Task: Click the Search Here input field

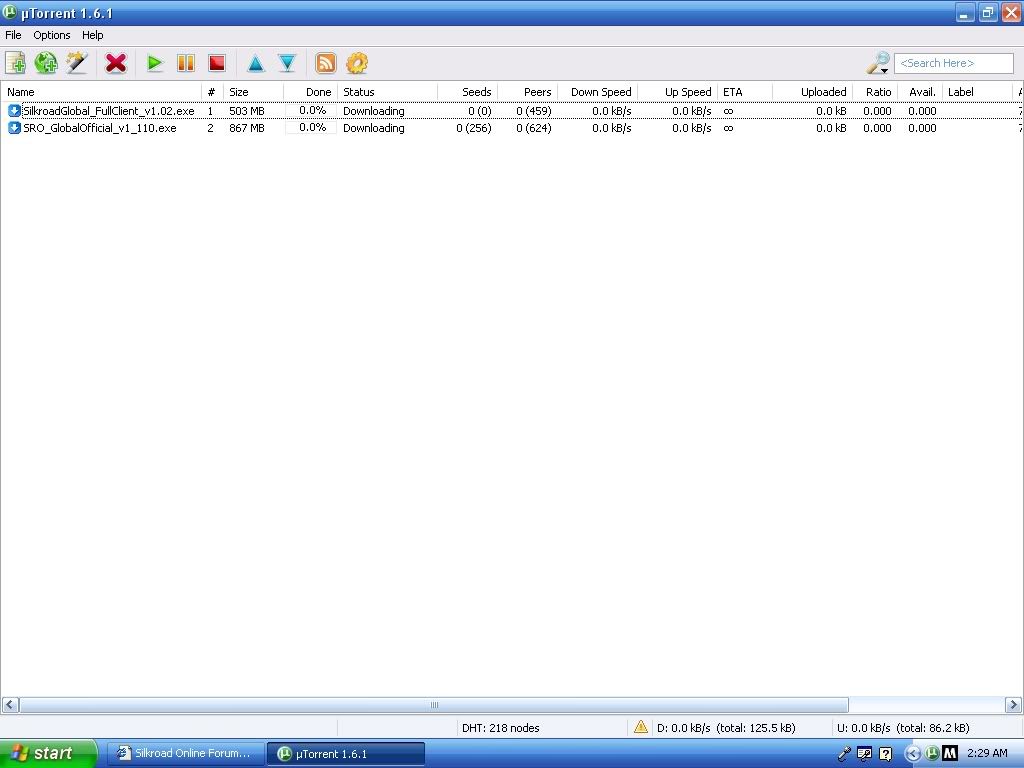Action: point(953,63)
